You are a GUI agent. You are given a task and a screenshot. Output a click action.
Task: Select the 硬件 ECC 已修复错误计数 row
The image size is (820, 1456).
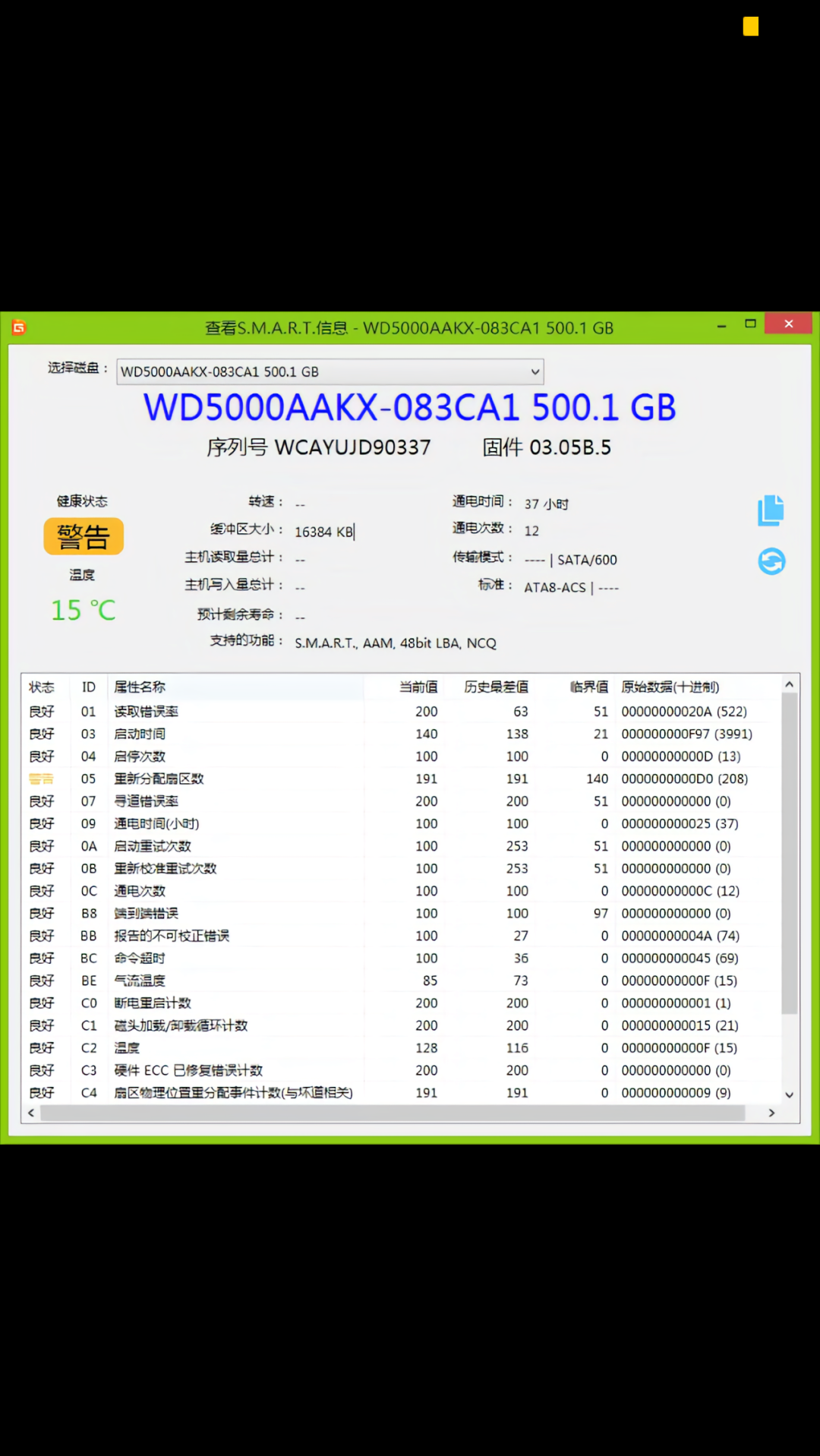(x=401, y=1070)
